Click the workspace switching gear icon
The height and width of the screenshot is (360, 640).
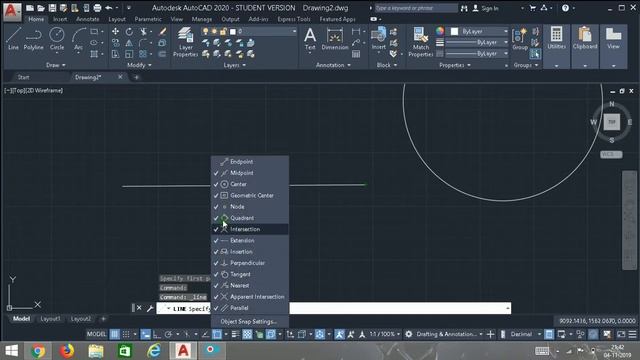409,334
